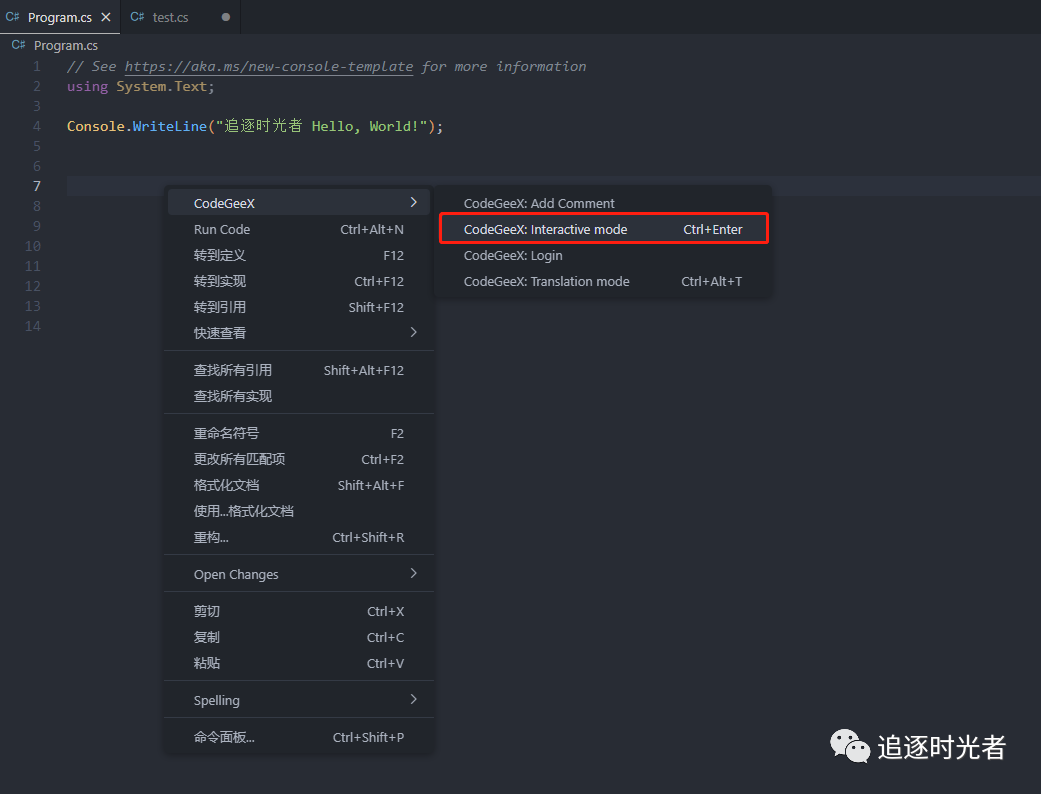The image size is (1041, 794).
Task: Choose CodeGeeX: Interactive mode
Action: click(x=603, y=229)
